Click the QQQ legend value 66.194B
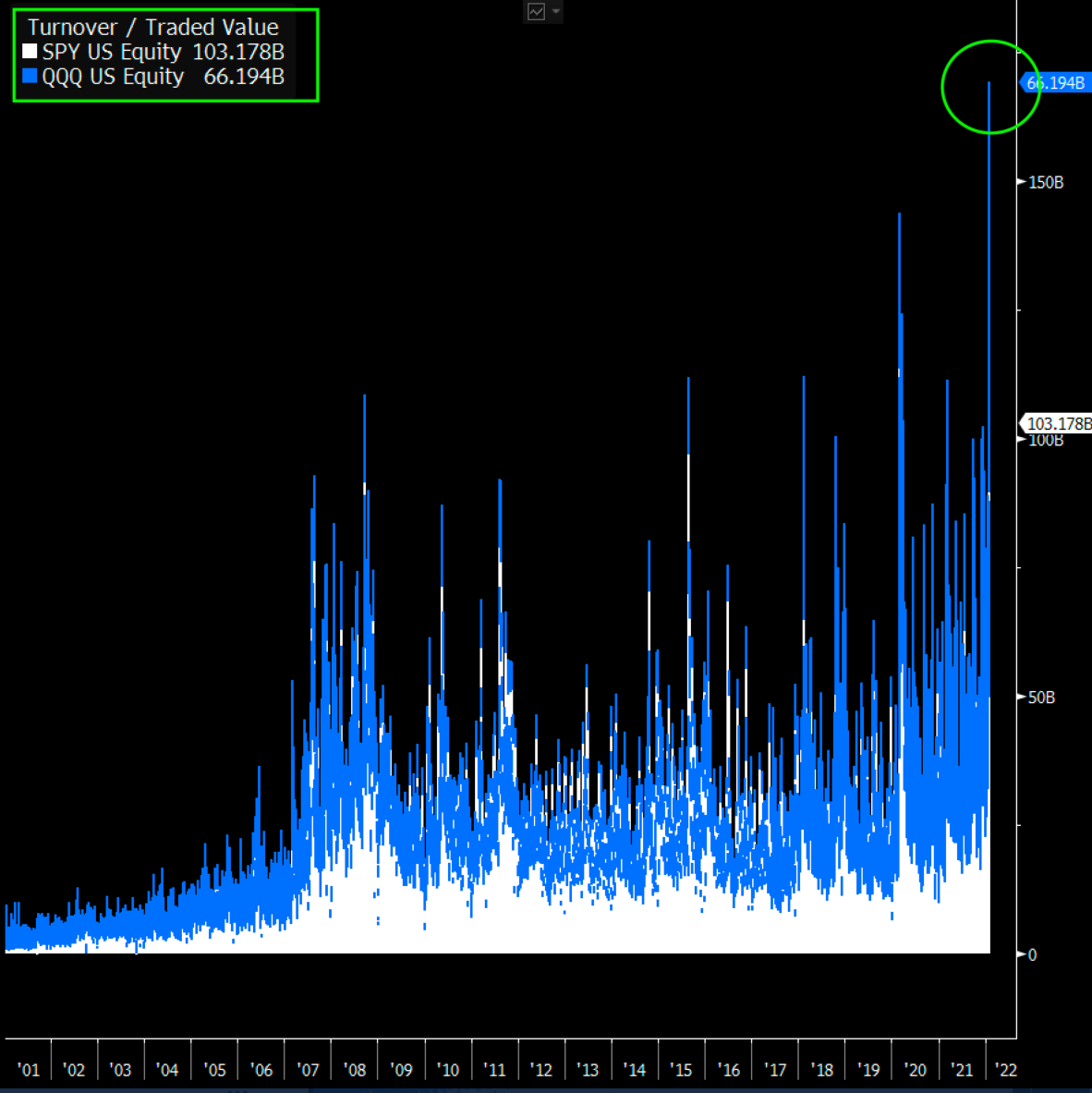Screen dimensions: 1092x1093 click(244, 77)
